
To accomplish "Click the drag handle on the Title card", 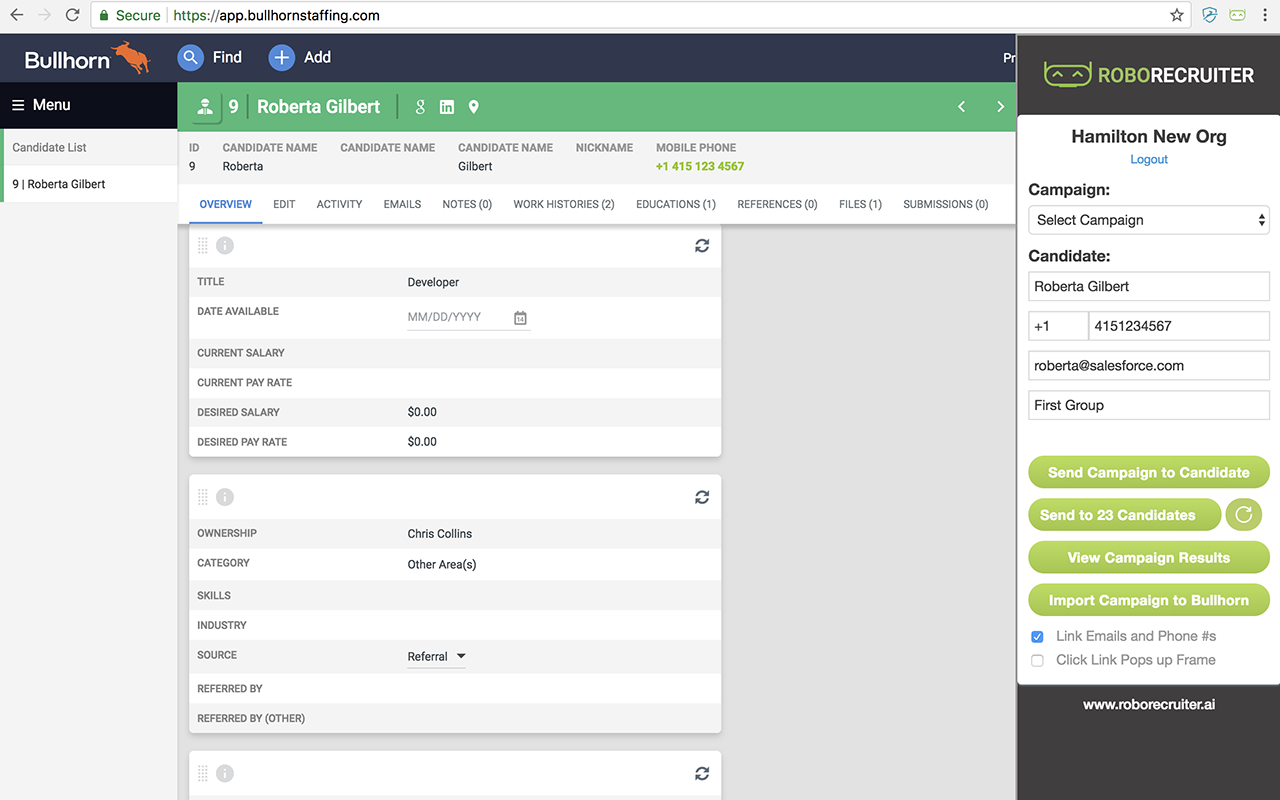I will pyautogui.click(x=203, y=246).
